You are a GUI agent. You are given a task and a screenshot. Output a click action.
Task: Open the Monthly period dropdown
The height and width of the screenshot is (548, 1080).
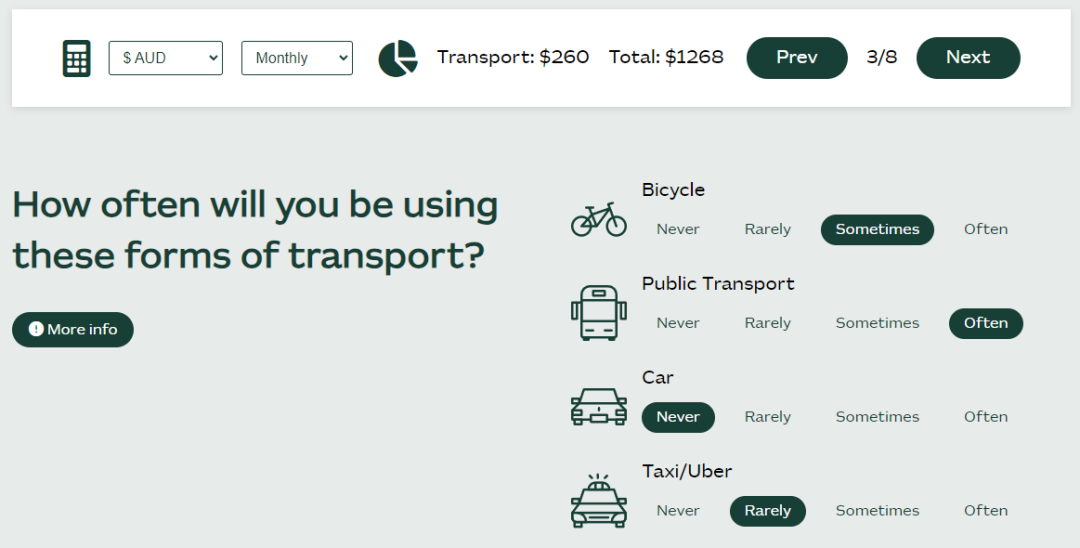tap(297, 58)
